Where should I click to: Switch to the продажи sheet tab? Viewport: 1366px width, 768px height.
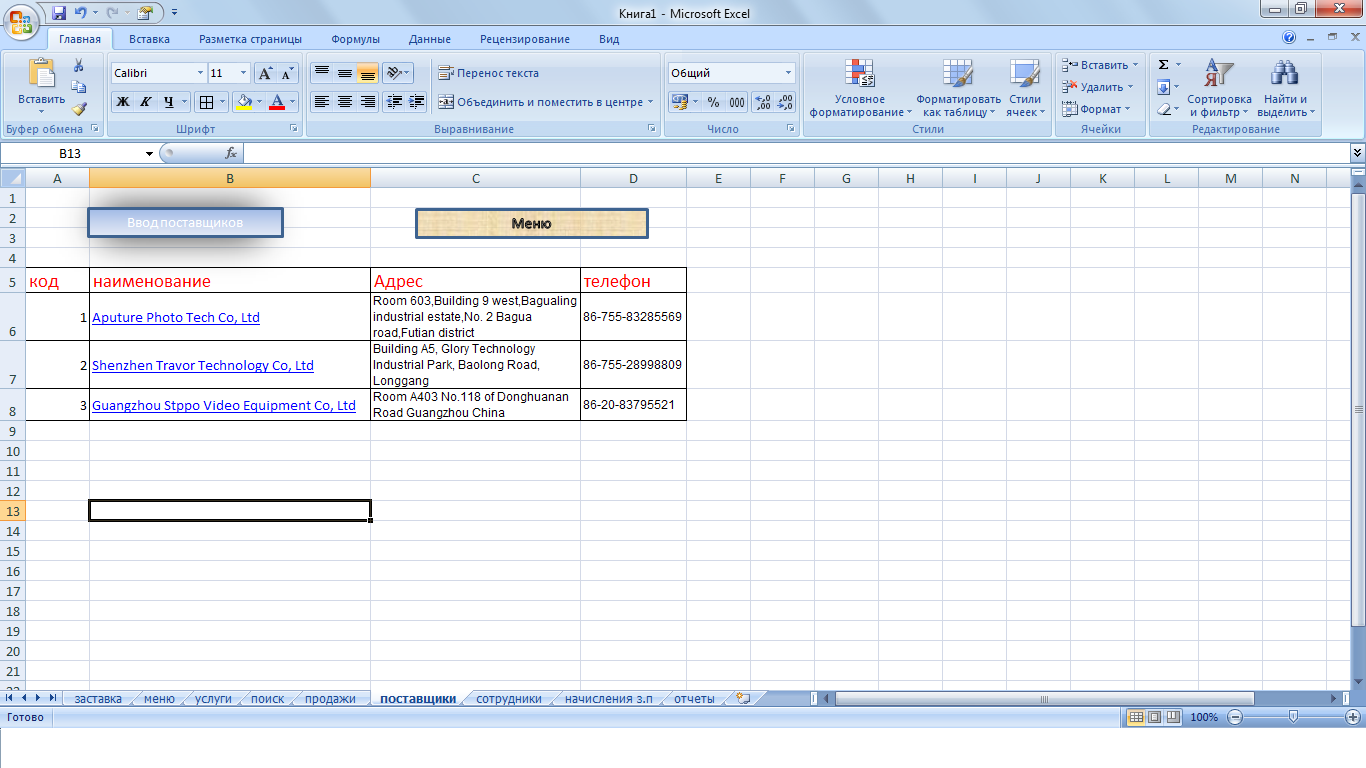[x=330, y=699]
